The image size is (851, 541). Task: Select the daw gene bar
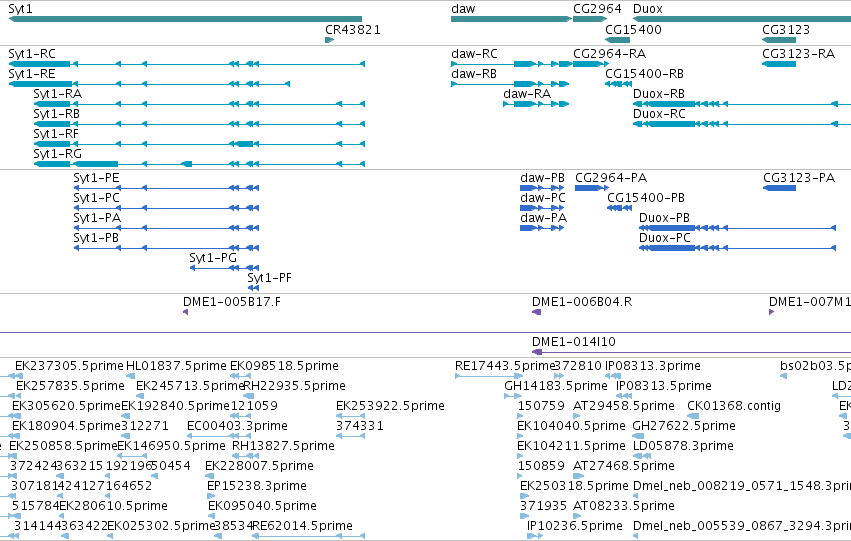click(511, 19)
